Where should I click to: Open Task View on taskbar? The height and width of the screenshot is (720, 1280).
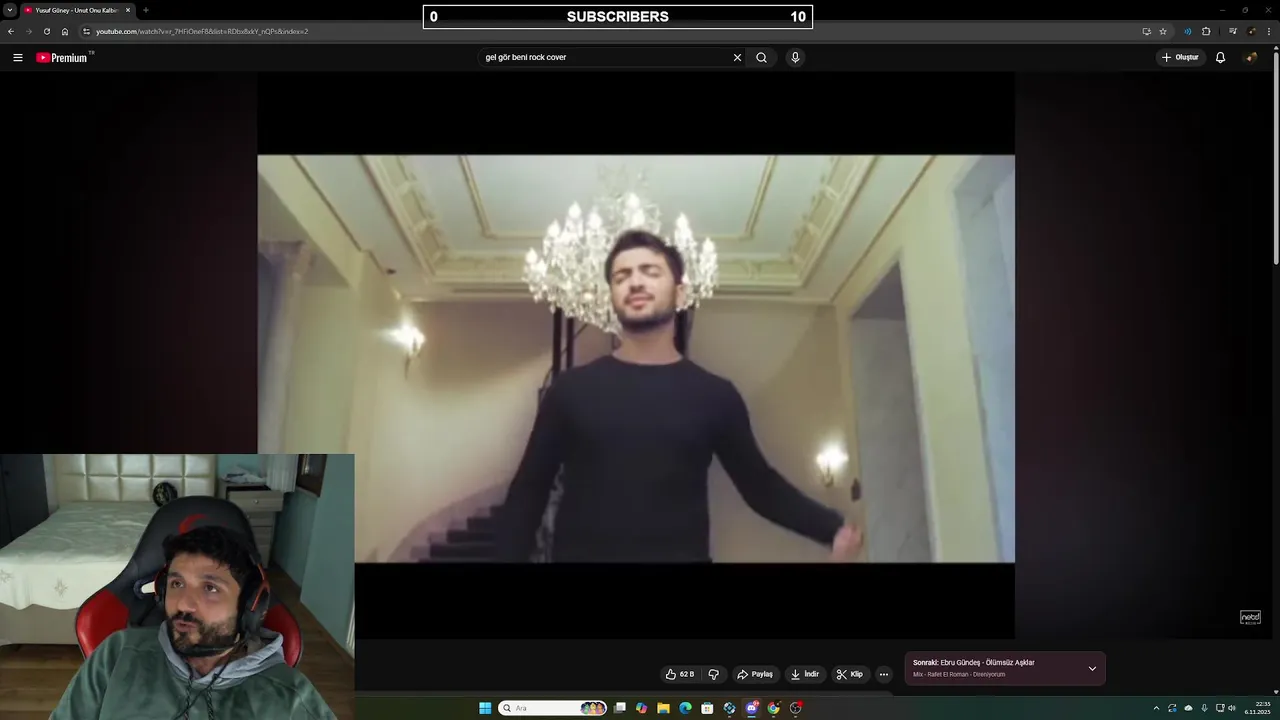click(x=620, y=708)
